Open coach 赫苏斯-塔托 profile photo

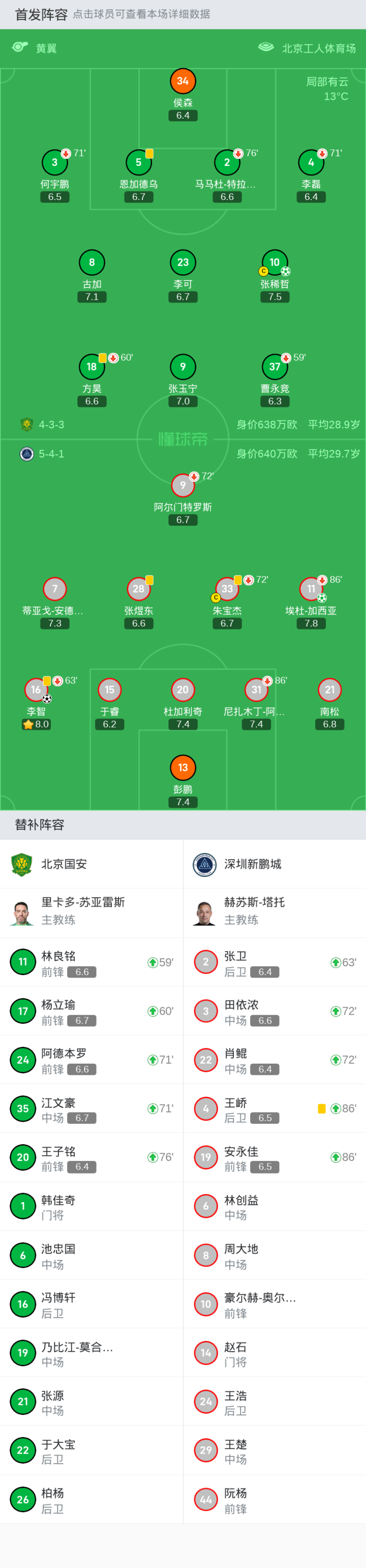[205, 913]
